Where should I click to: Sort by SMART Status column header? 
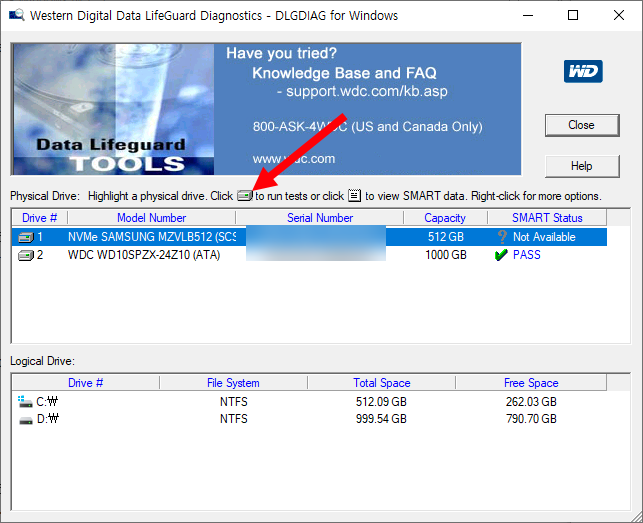click(x=547, y=218)
